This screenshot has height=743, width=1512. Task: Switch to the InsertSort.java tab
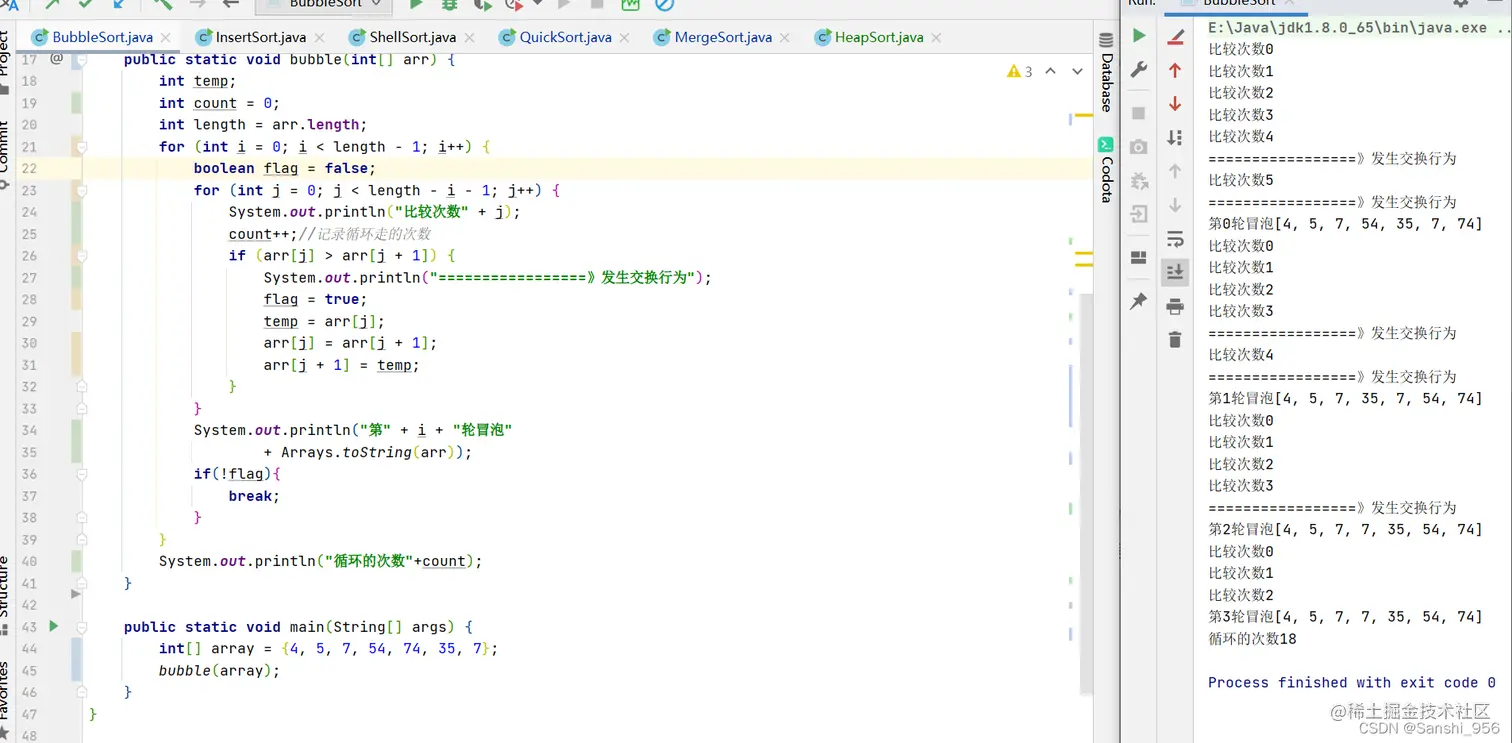click(x=261, y=37)
